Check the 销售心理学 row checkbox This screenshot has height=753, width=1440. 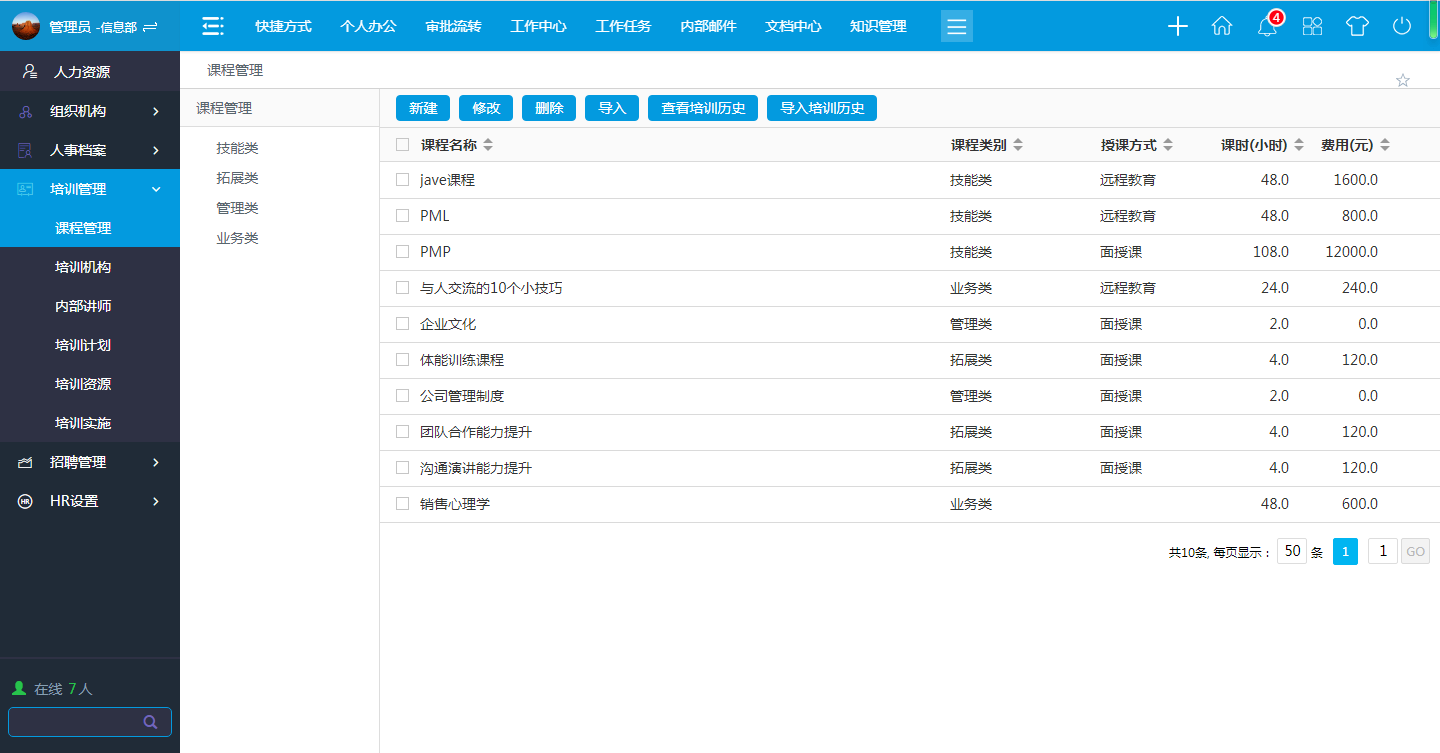pyautogui.click(x=402, y=504)
